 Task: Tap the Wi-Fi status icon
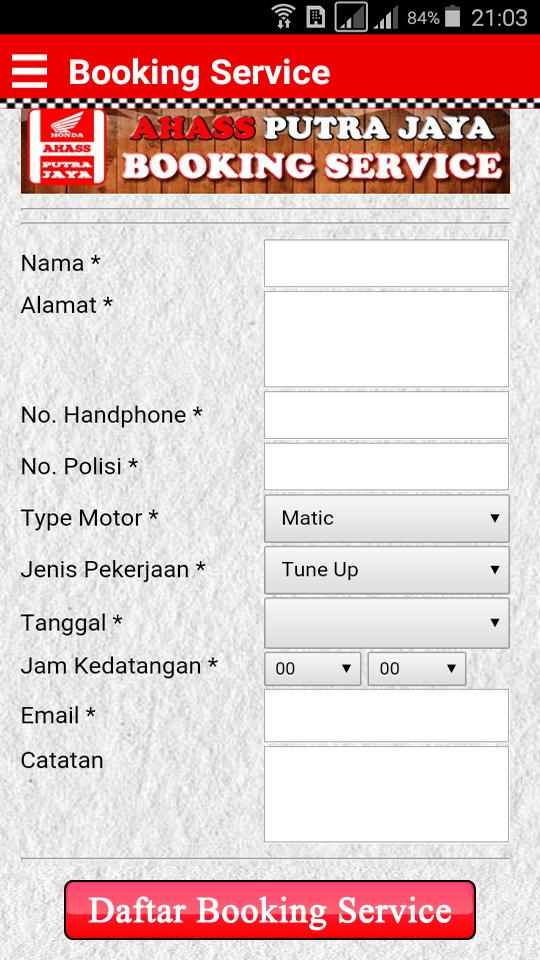[283, 17]
